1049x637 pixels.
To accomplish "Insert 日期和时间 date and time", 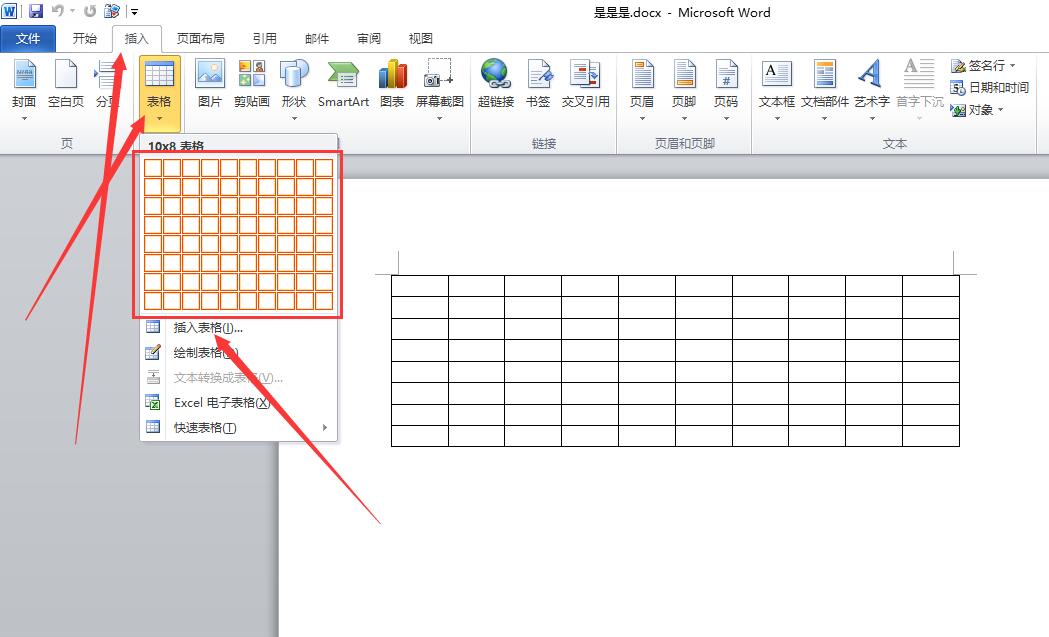I will 989,88.
